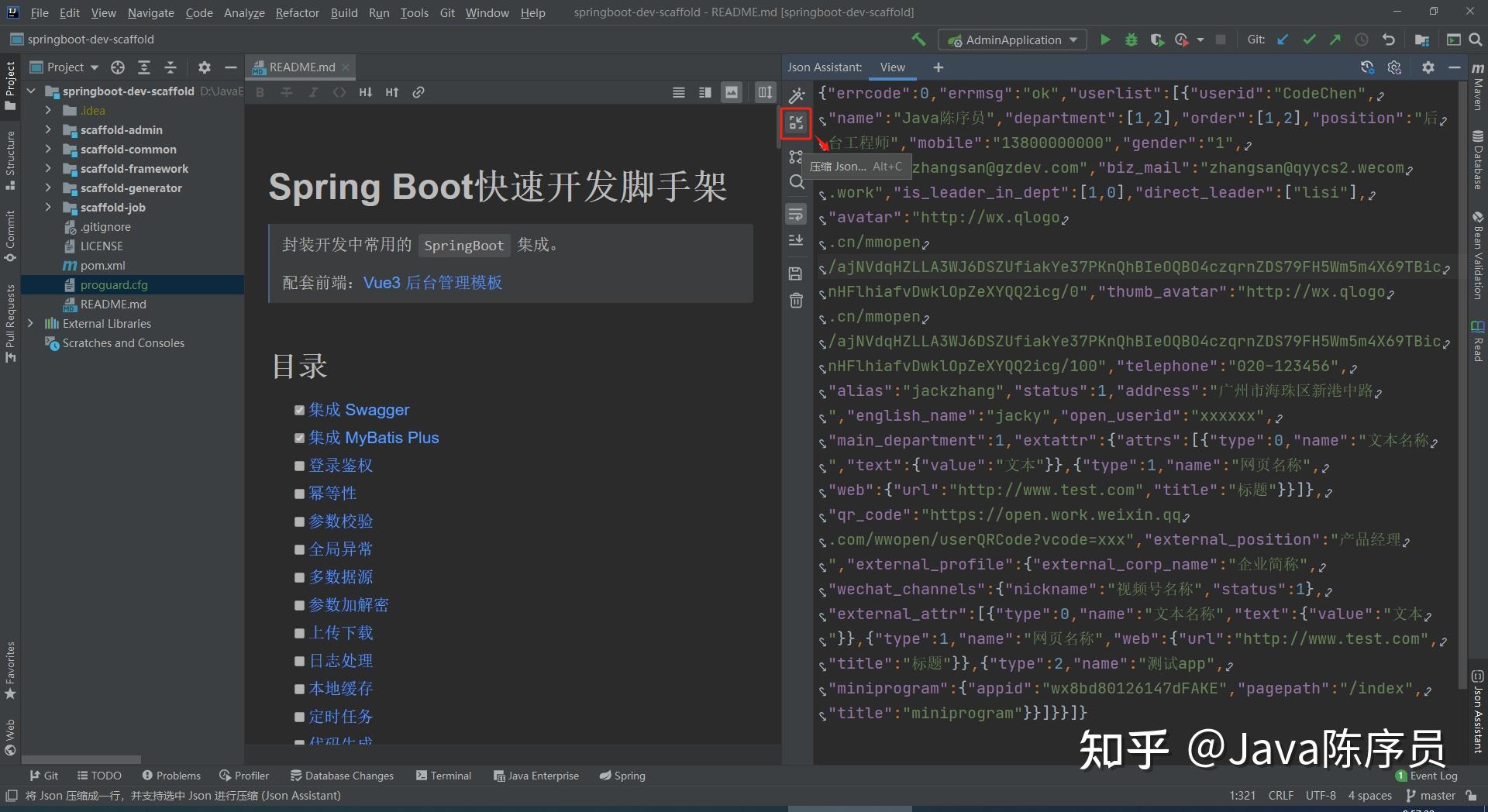
Task: Beautify Json with the magic wand icon
Action: (796, 95)
